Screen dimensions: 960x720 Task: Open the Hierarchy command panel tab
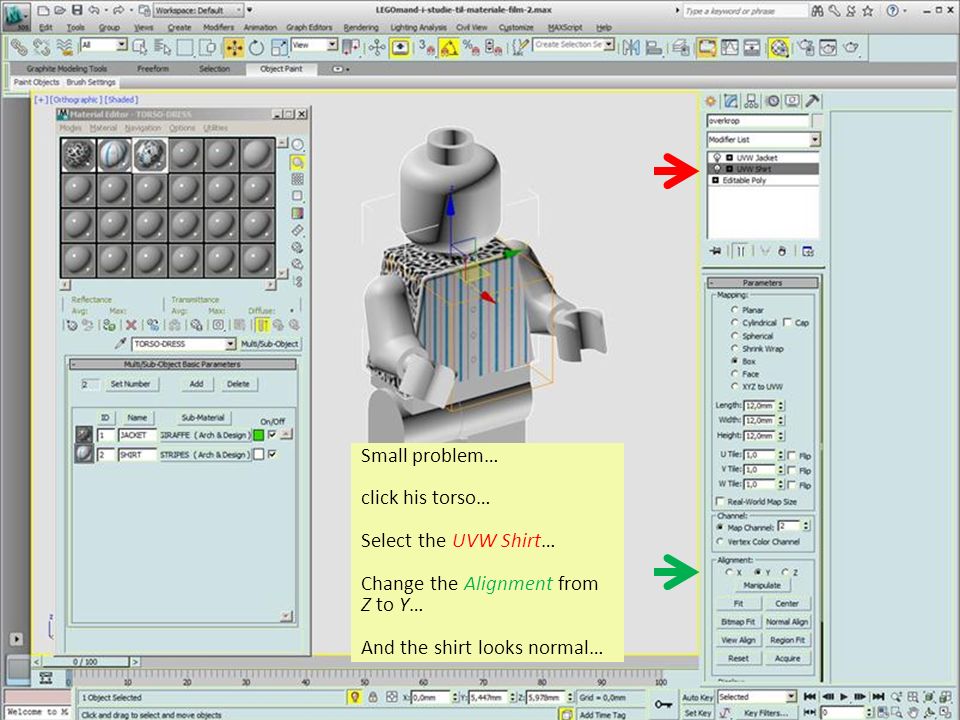pos(751,102)
